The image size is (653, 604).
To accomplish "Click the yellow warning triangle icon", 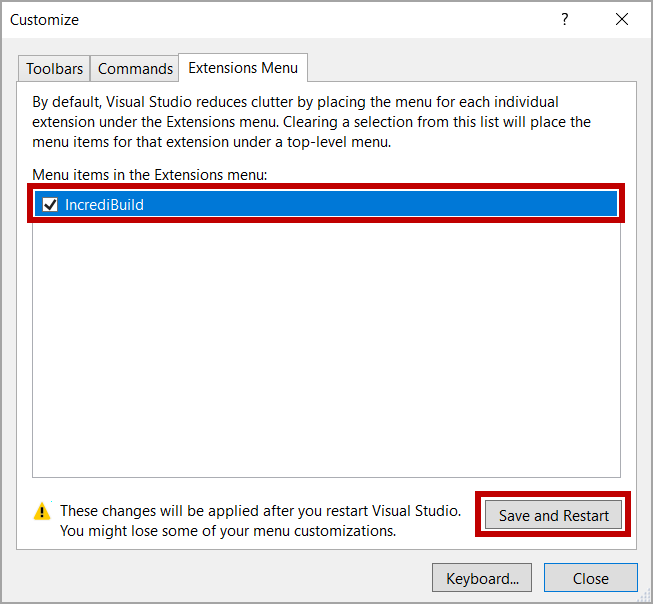I will pos(42,512).
